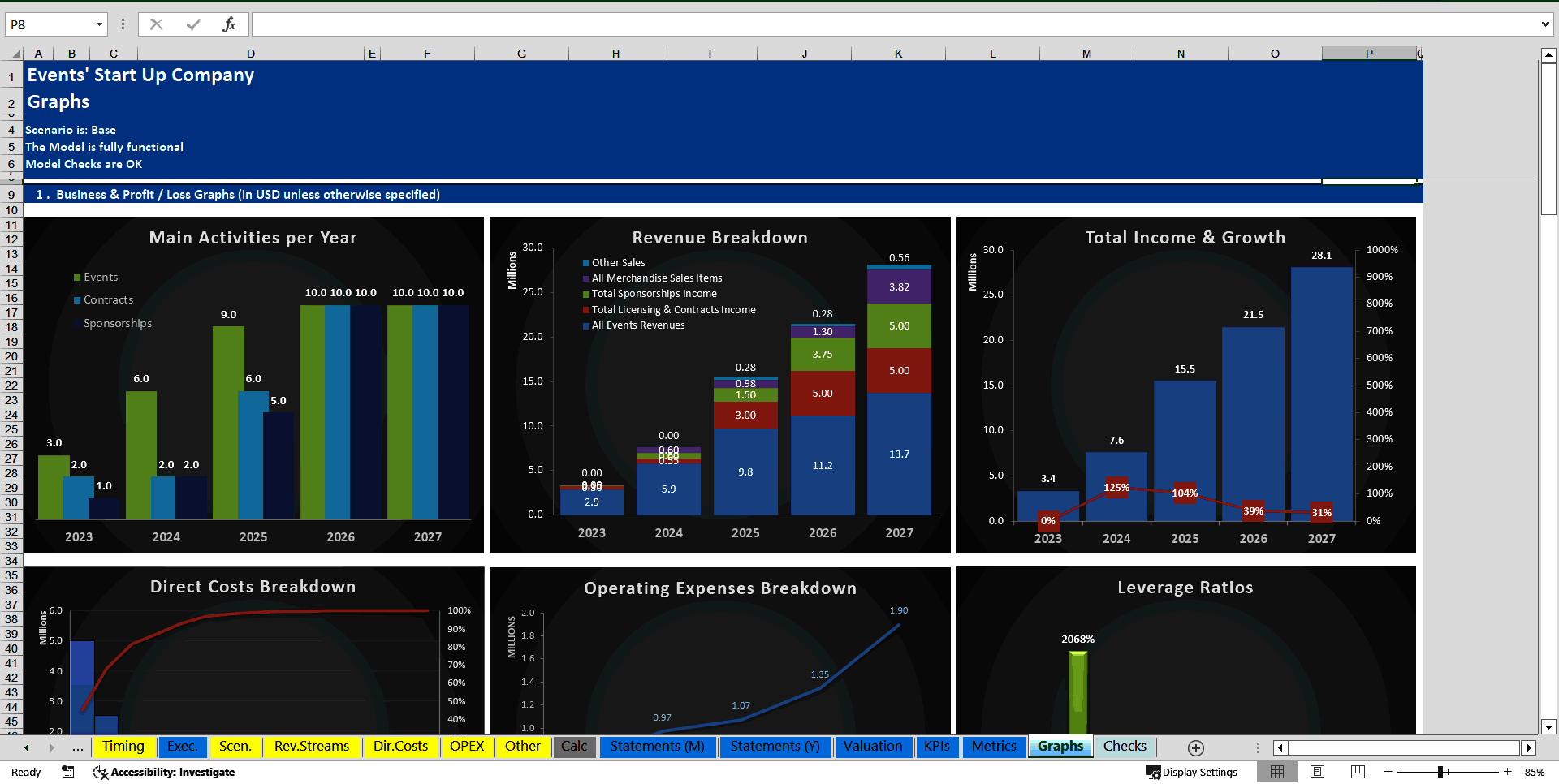Click horizontal scrollbar left arrow
This screenshot has width=1559, height=784.
coord(1280,747)
